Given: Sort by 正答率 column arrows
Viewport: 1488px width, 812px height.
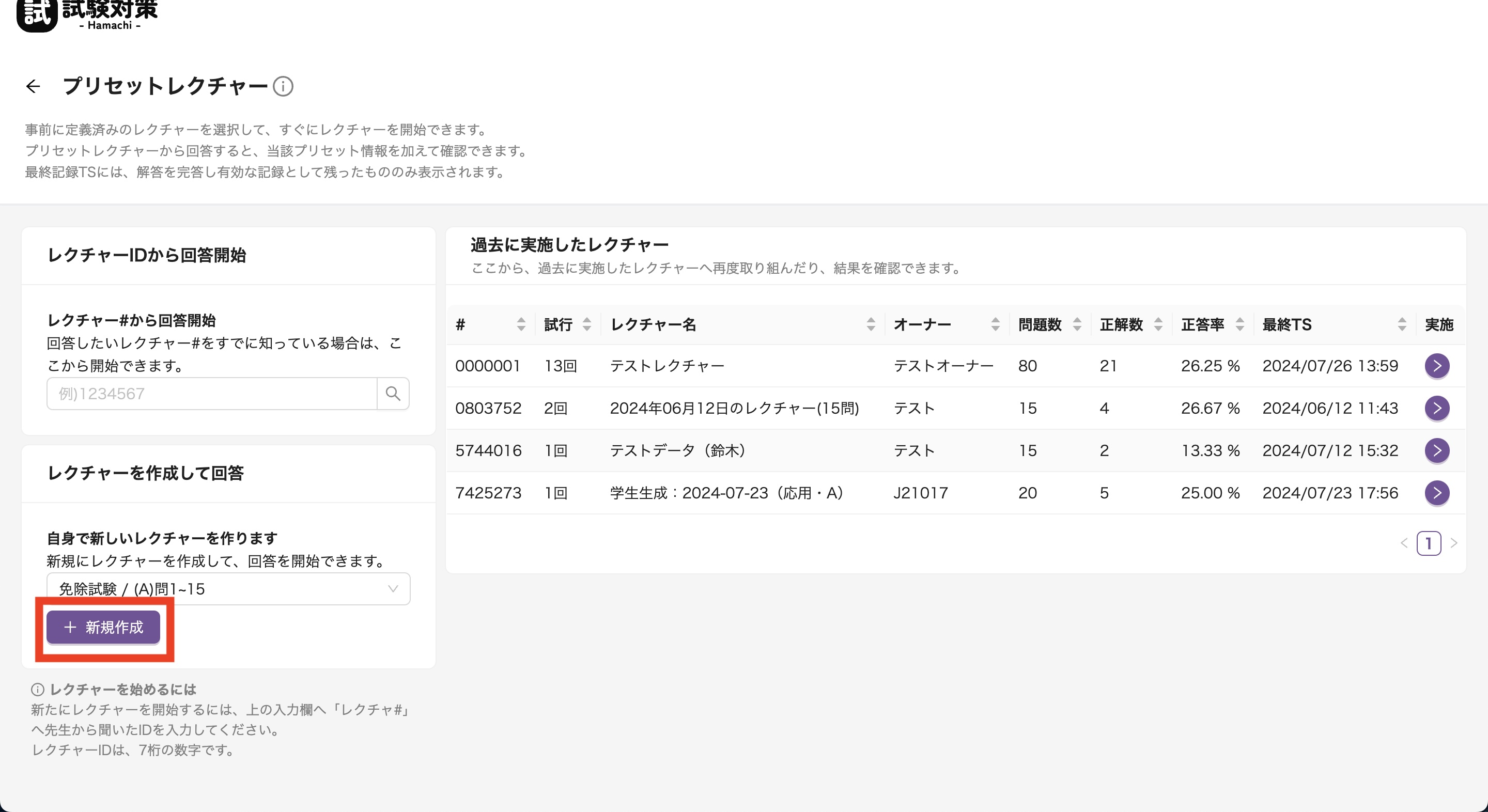Looking at the screenshot, I should click(1239, 324).
